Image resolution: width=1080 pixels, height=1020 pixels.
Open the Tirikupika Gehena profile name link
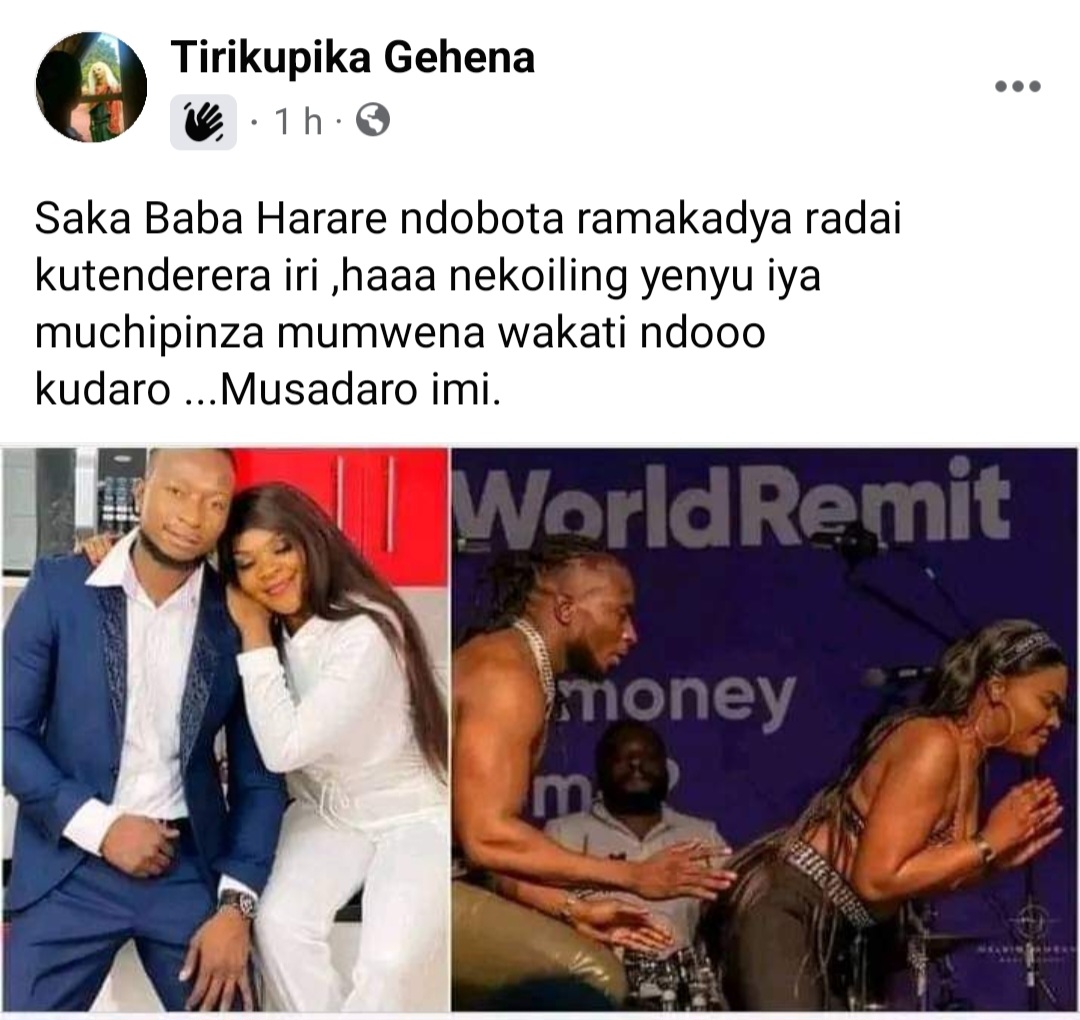tap(353, 57)
